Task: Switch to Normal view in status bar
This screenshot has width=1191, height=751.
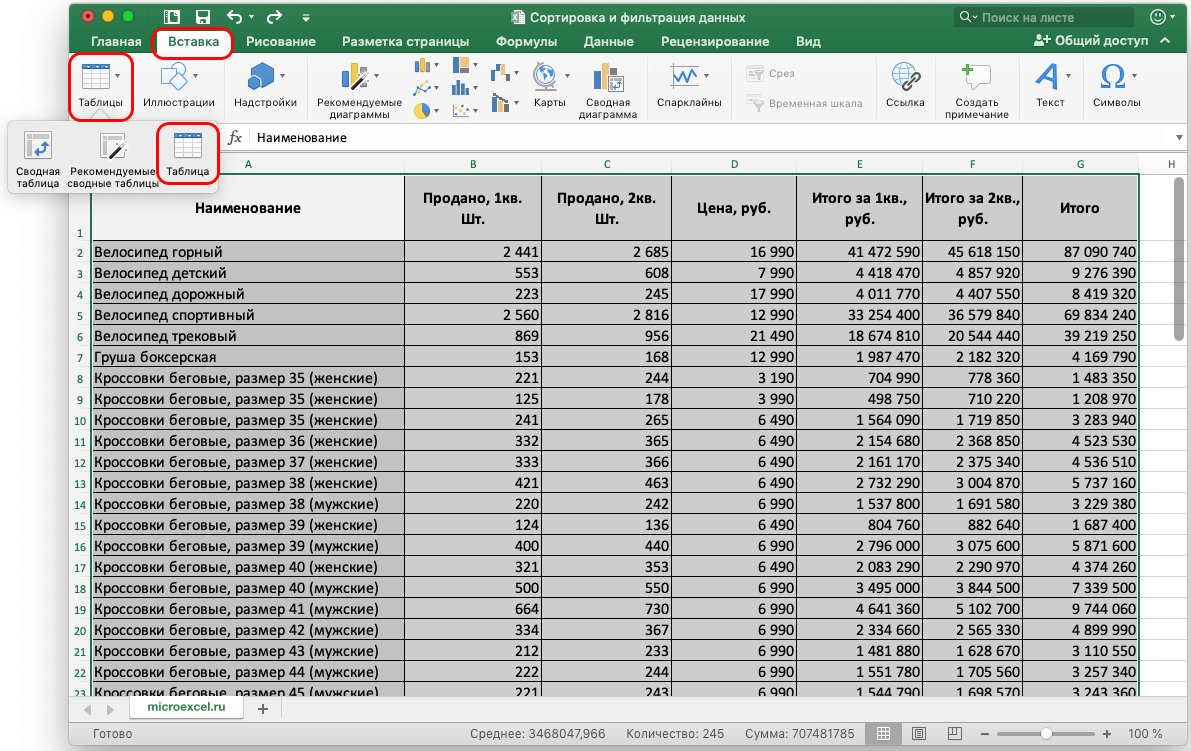Action: [x=883, y=734]
